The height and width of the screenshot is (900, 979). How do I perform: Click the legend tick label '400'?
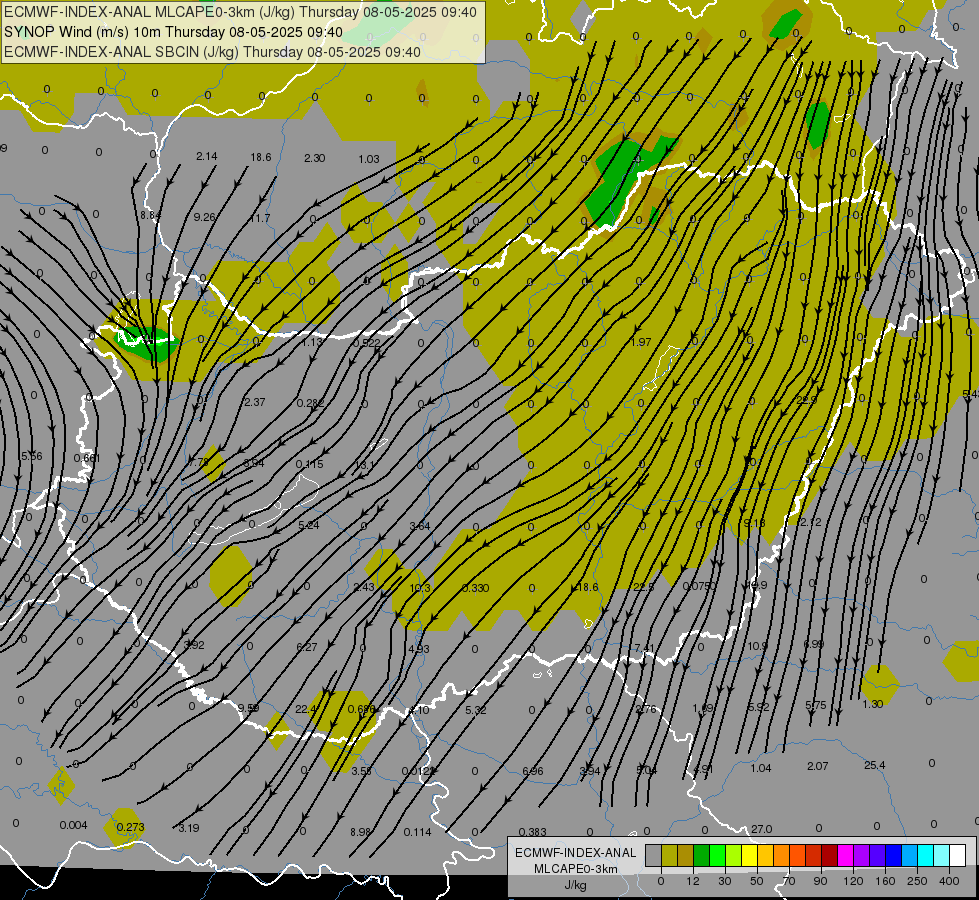949,881
